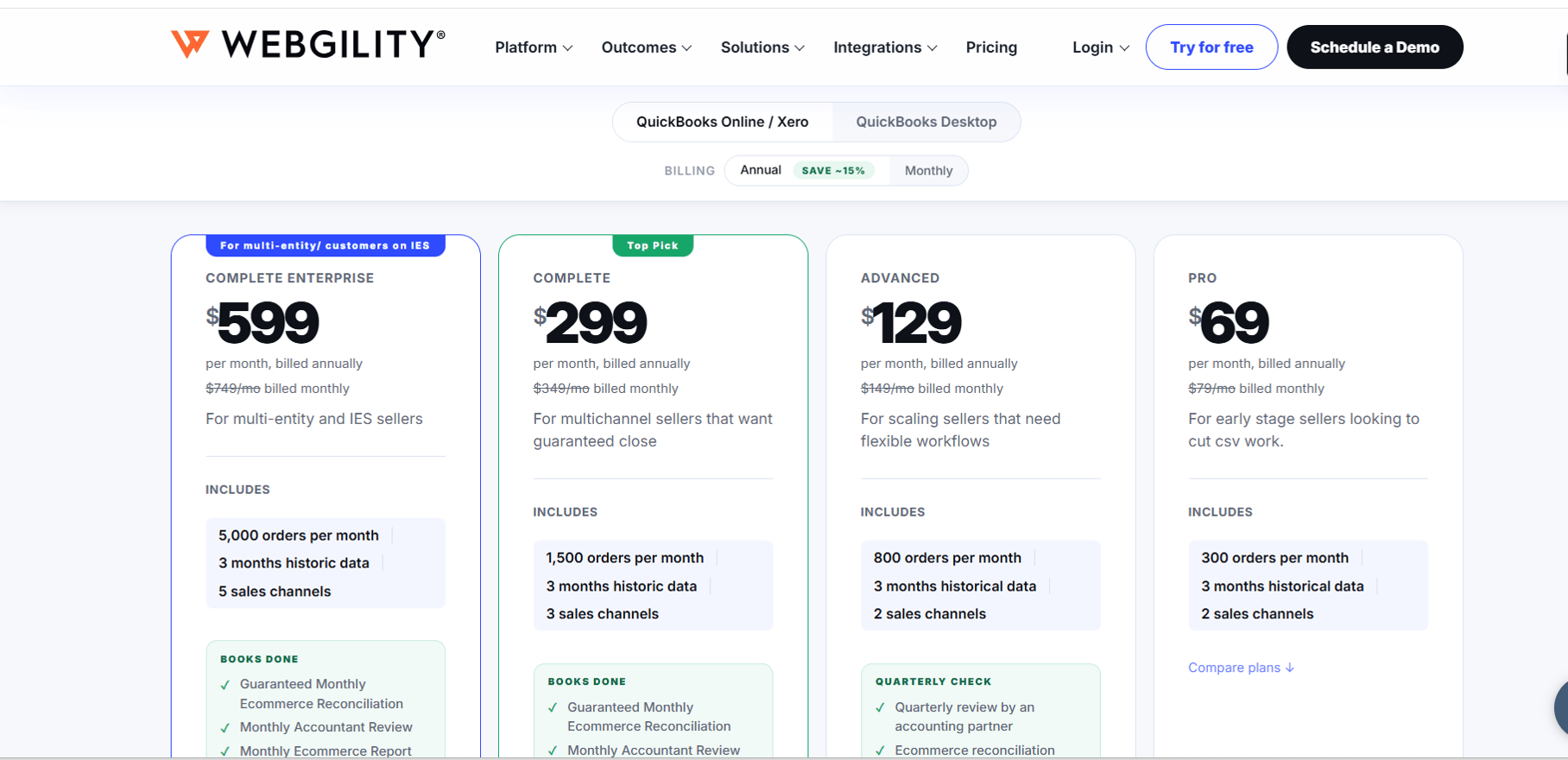Image resolution: width=1568 pixels, height=760 pixels.
Task: Click the struck-through $149/mo price
Action: click(888, 389)
